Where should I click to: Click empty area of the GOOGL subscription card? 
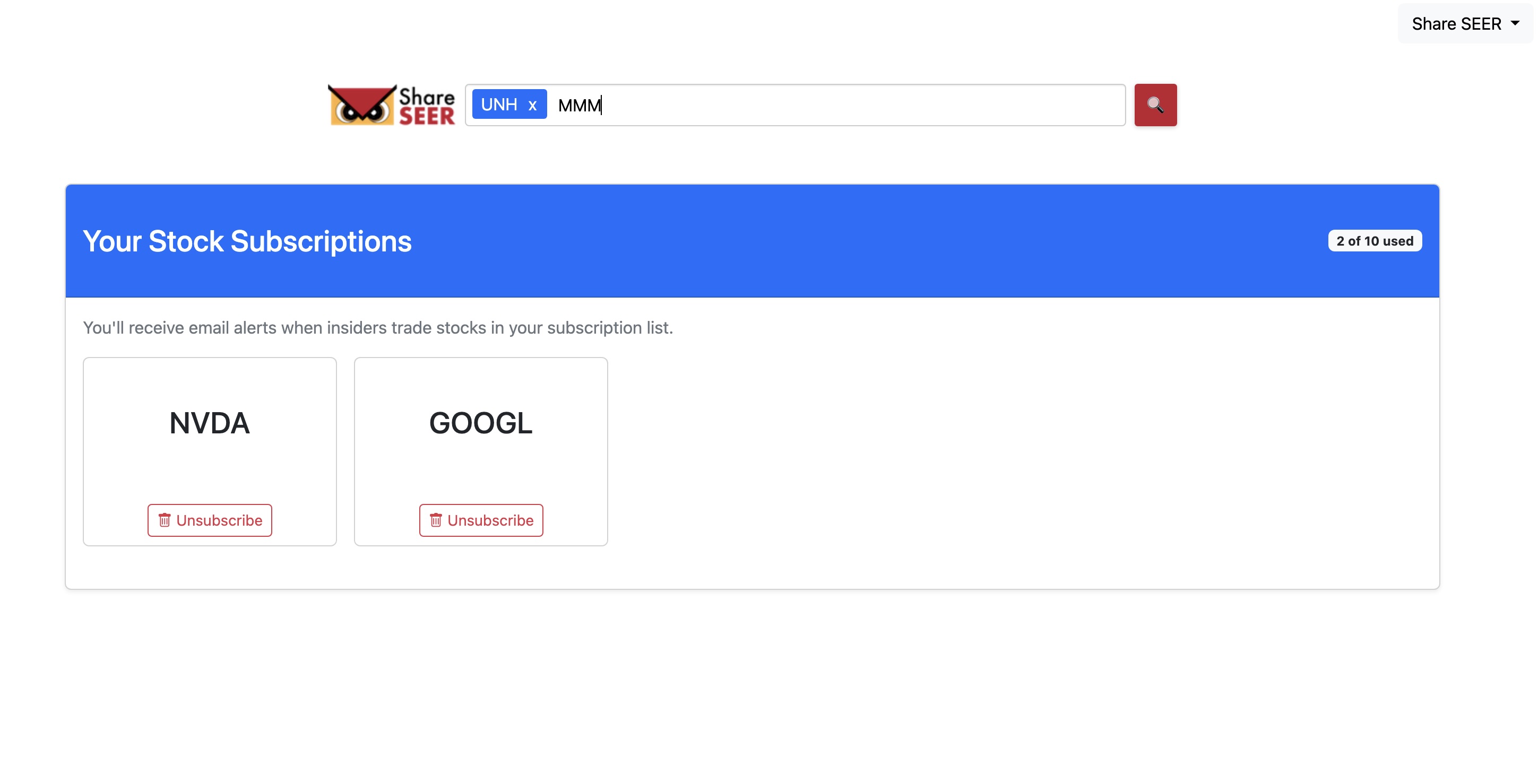point(481,472)
